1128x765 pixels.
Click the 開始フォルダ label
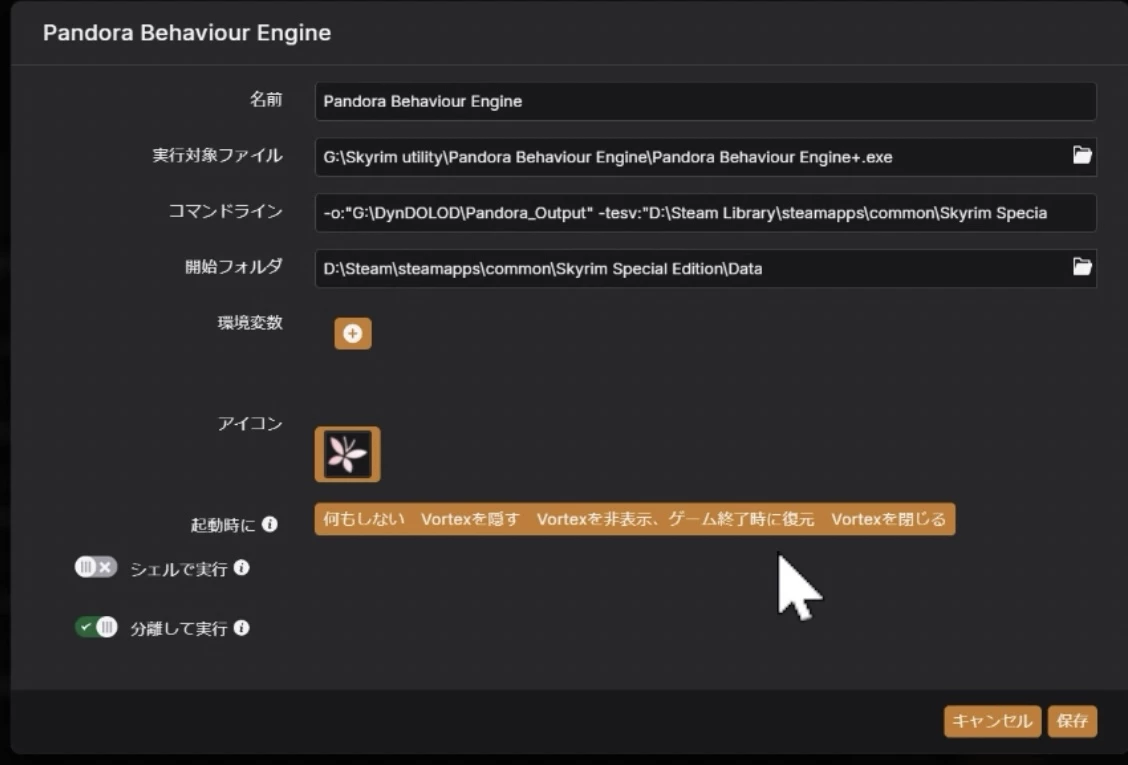[x=234, y=267]
